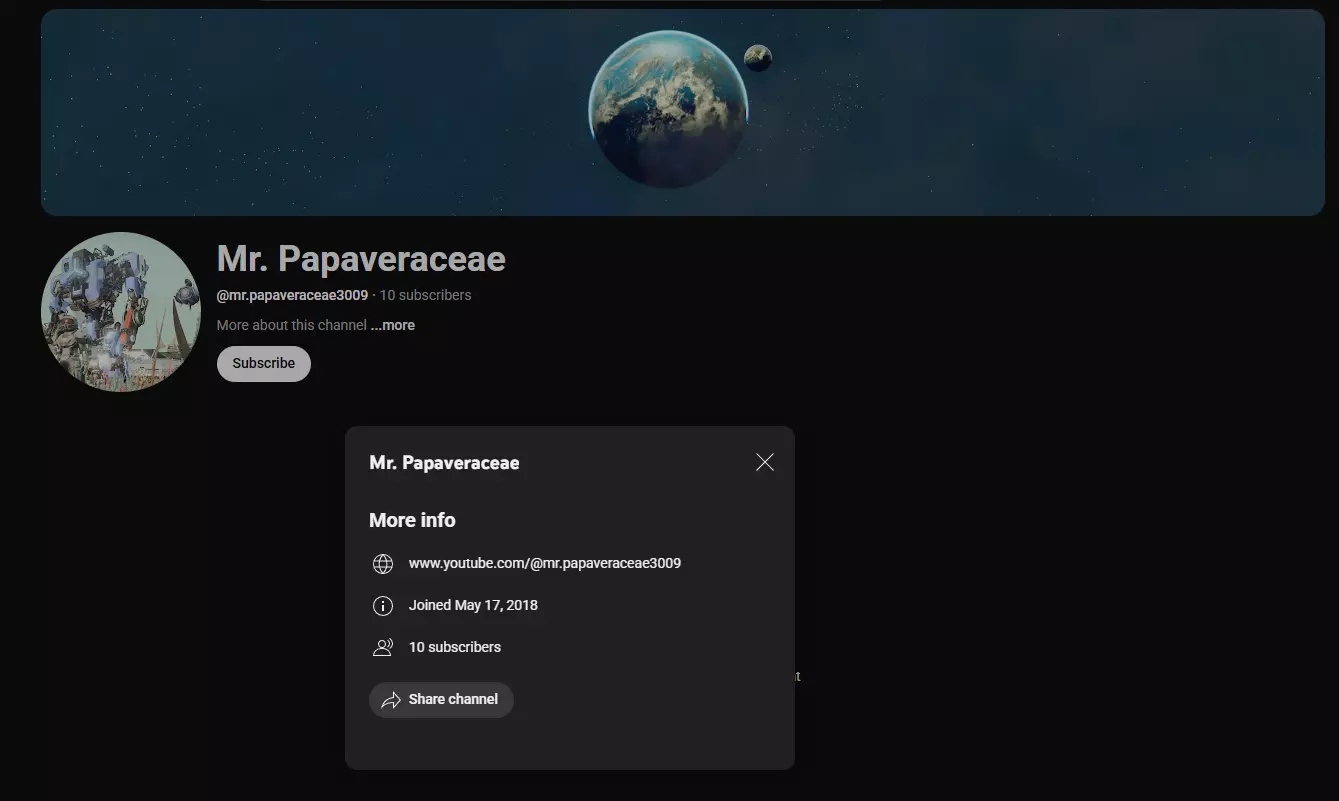Click the Share channel button
The height and width of the screenshot is (801, 1339).
tap(441, 700)
